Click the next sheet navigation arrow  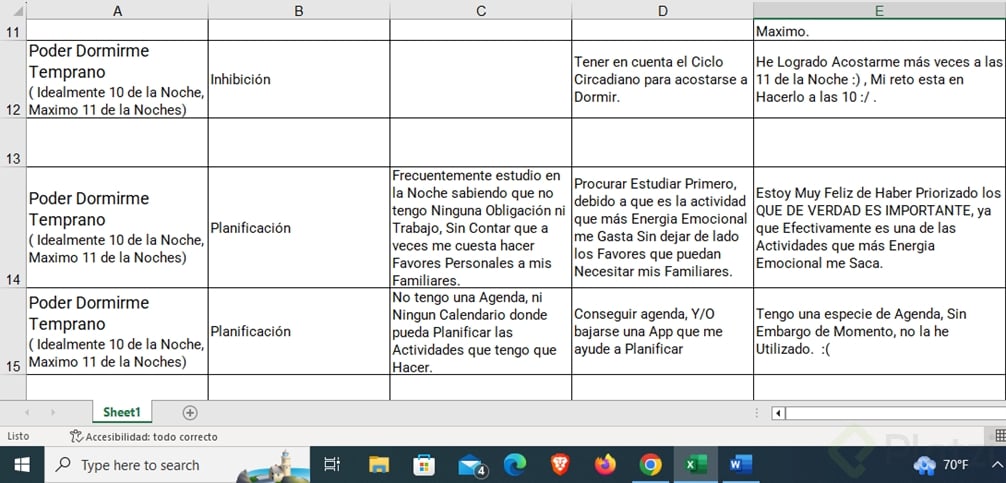coord(53,412)
